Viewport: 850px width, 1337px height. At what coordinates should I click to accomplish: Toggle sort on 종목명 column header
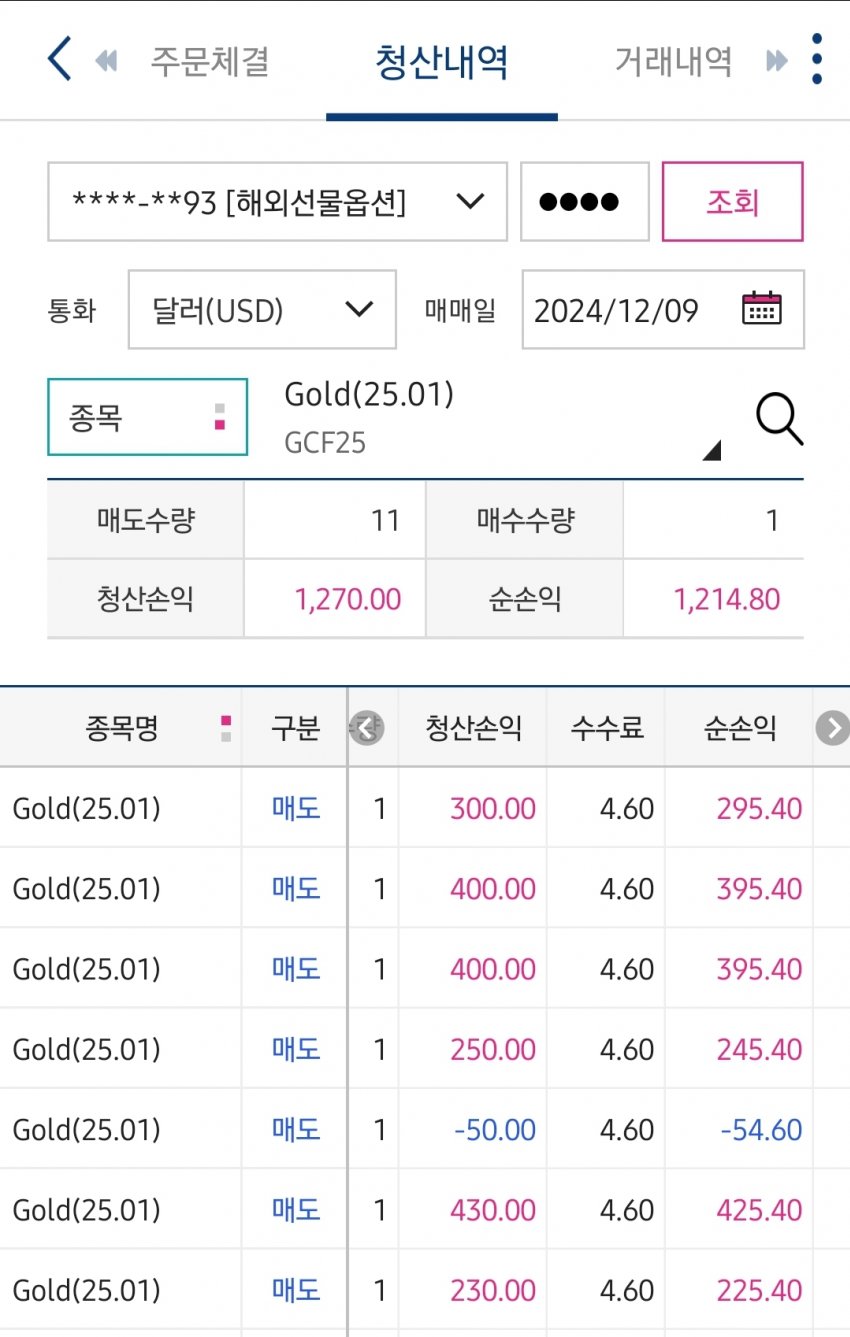121,728
